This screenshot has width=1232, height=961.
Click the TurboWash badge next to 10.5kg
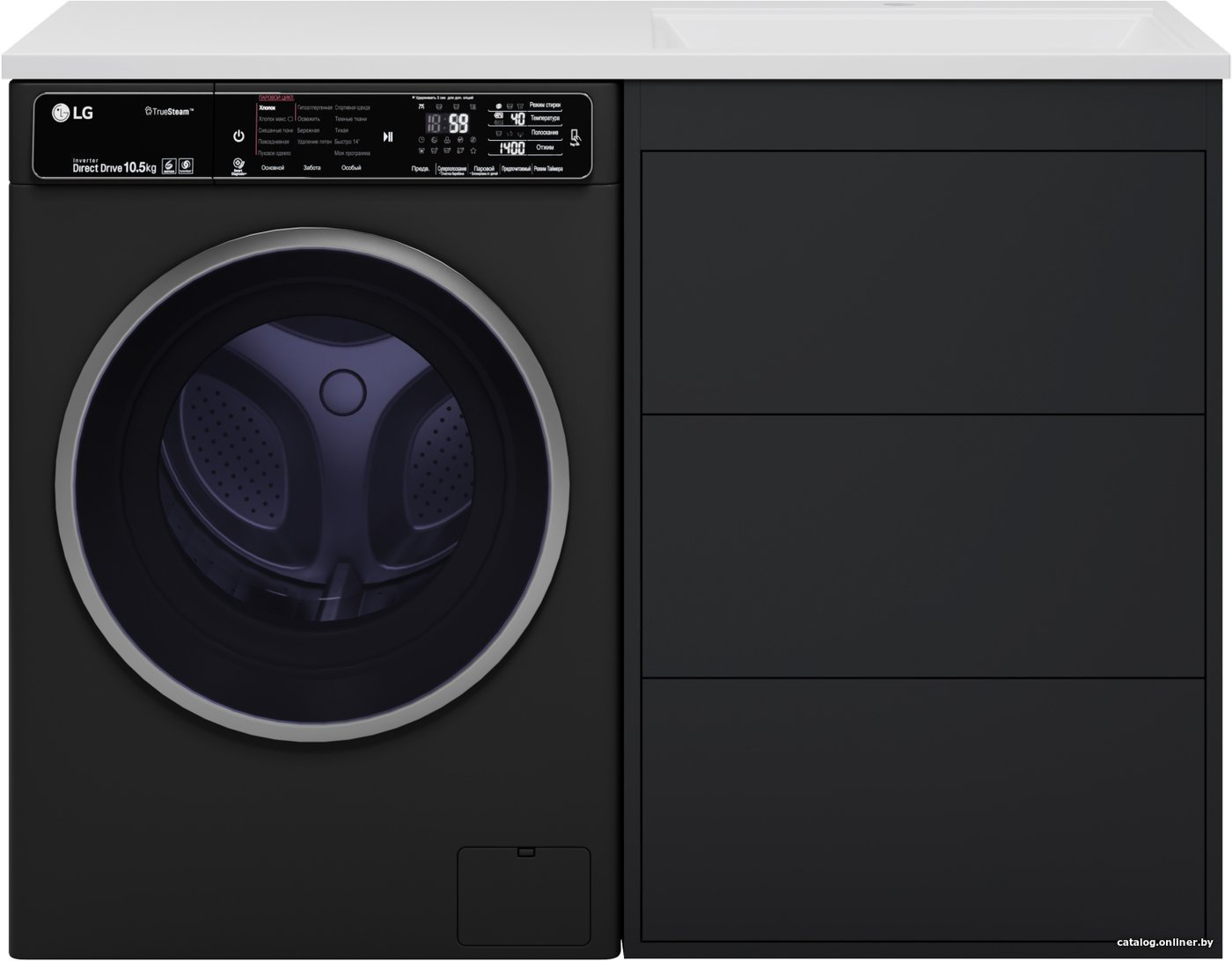click(x=186, y=165)
